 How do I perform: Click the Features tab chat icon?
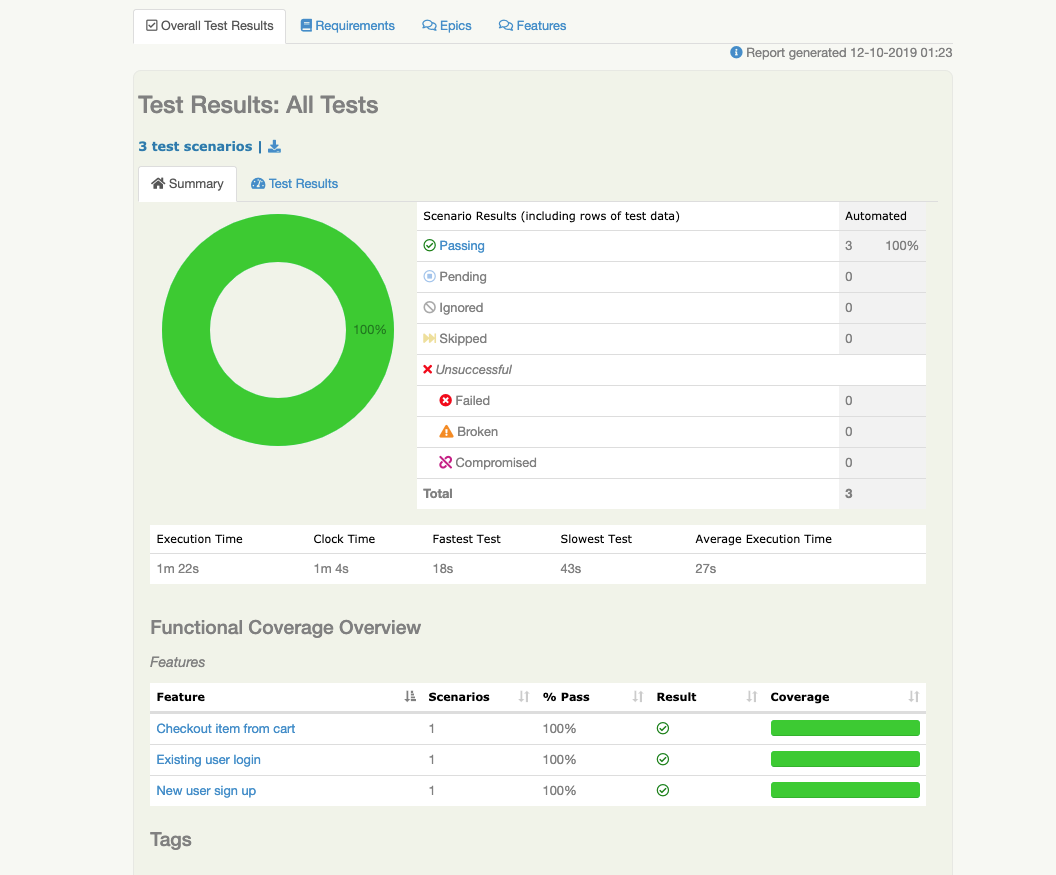click(506, 26)
